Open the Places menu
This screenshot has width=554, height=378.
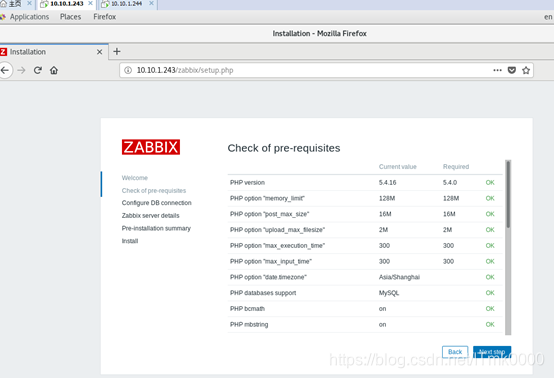pyautogui.click(x=70, y=17)
